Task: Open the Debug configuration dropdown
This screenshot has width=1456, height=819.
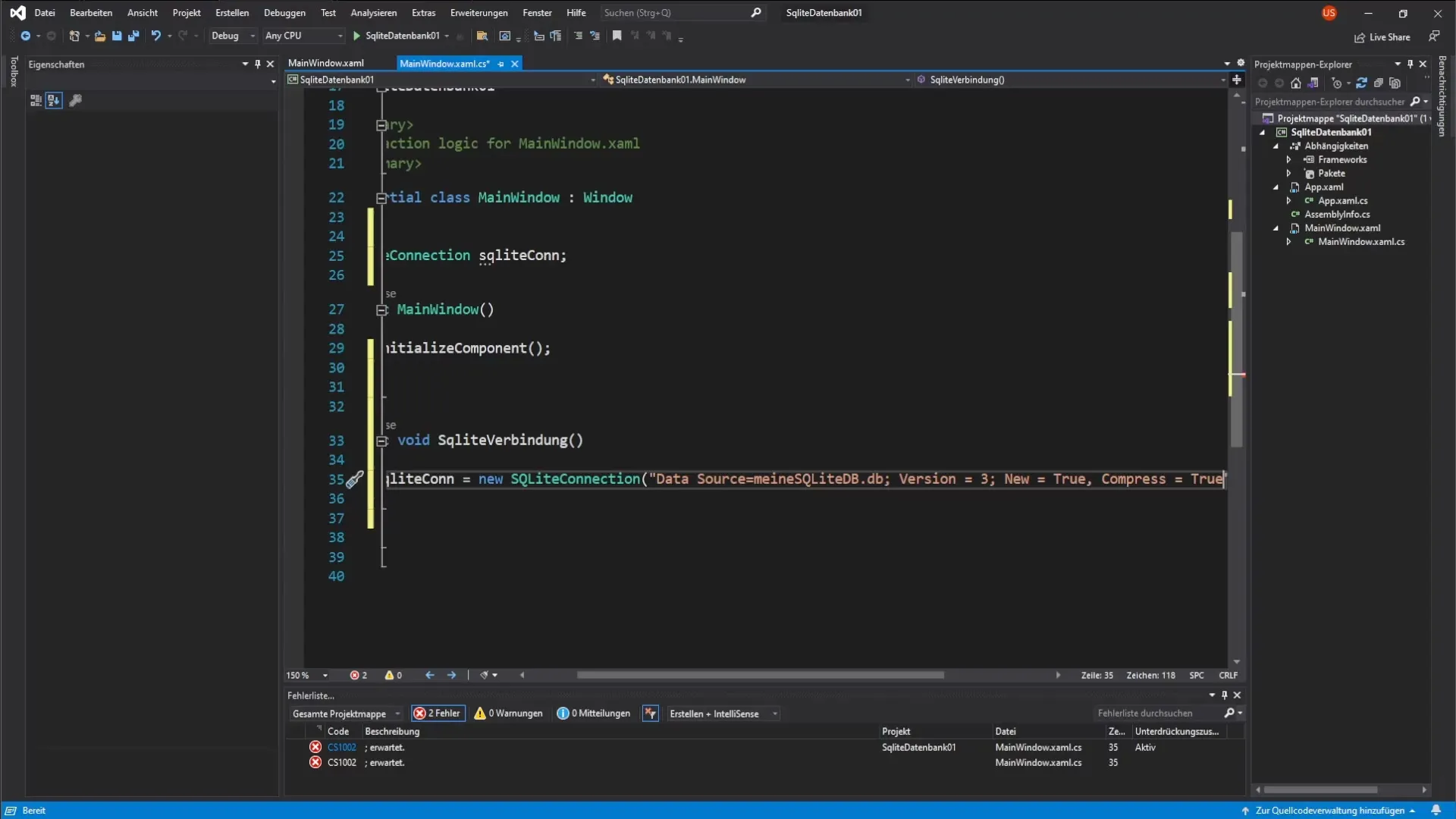Action: coord(233,36)
